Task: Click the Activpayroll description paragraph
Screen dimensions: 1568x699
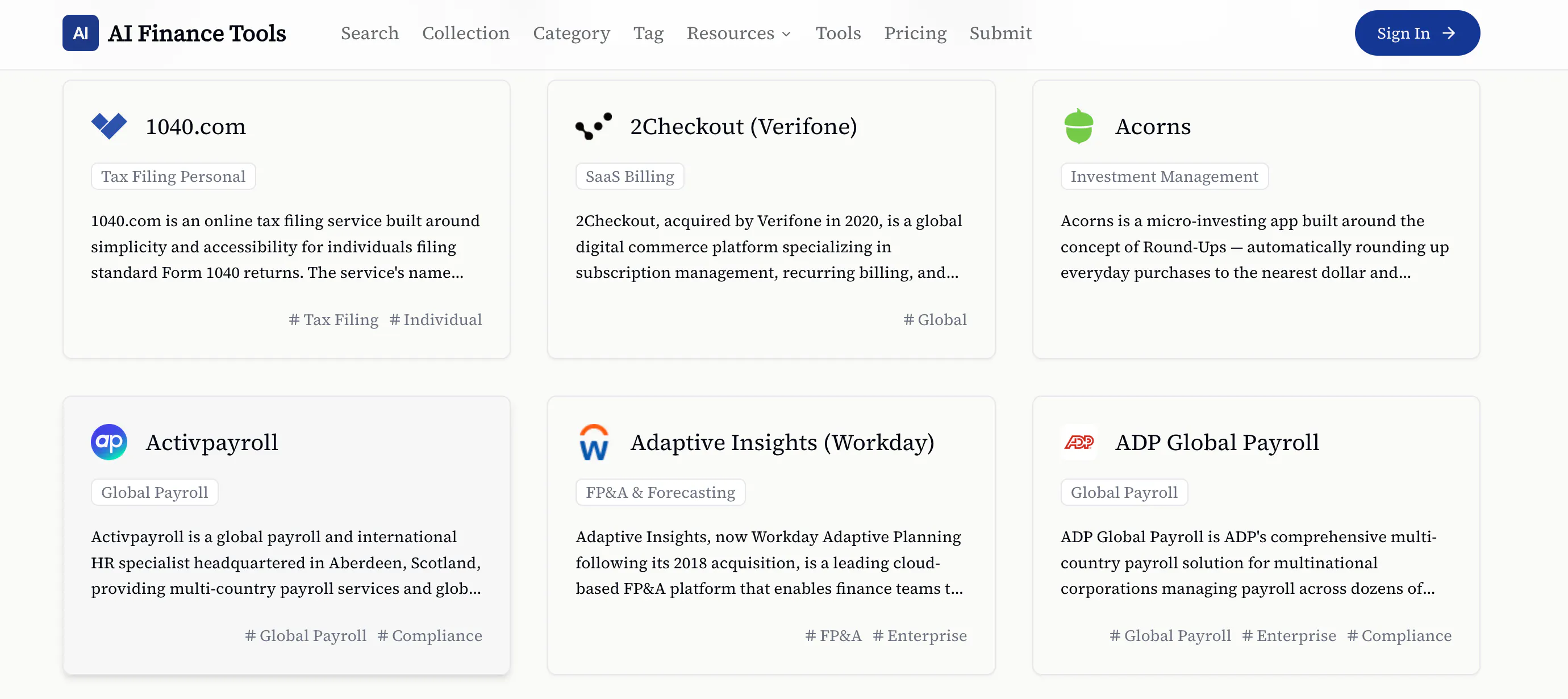Action: pyautogui.click(x=285, y=563)
